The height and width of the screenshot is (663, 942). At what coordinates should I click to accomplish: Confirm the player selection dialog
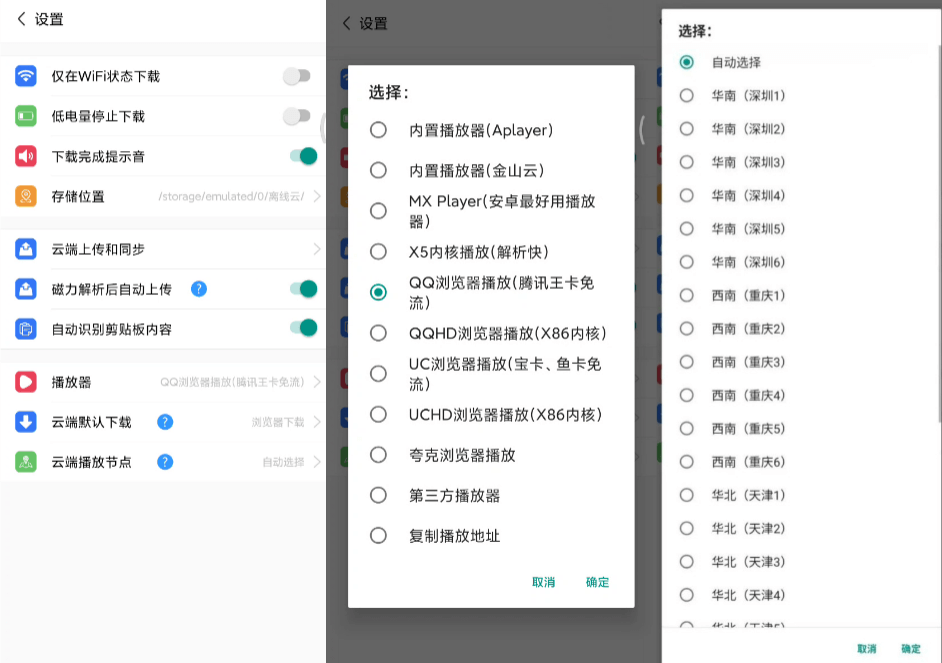point(597,582)
